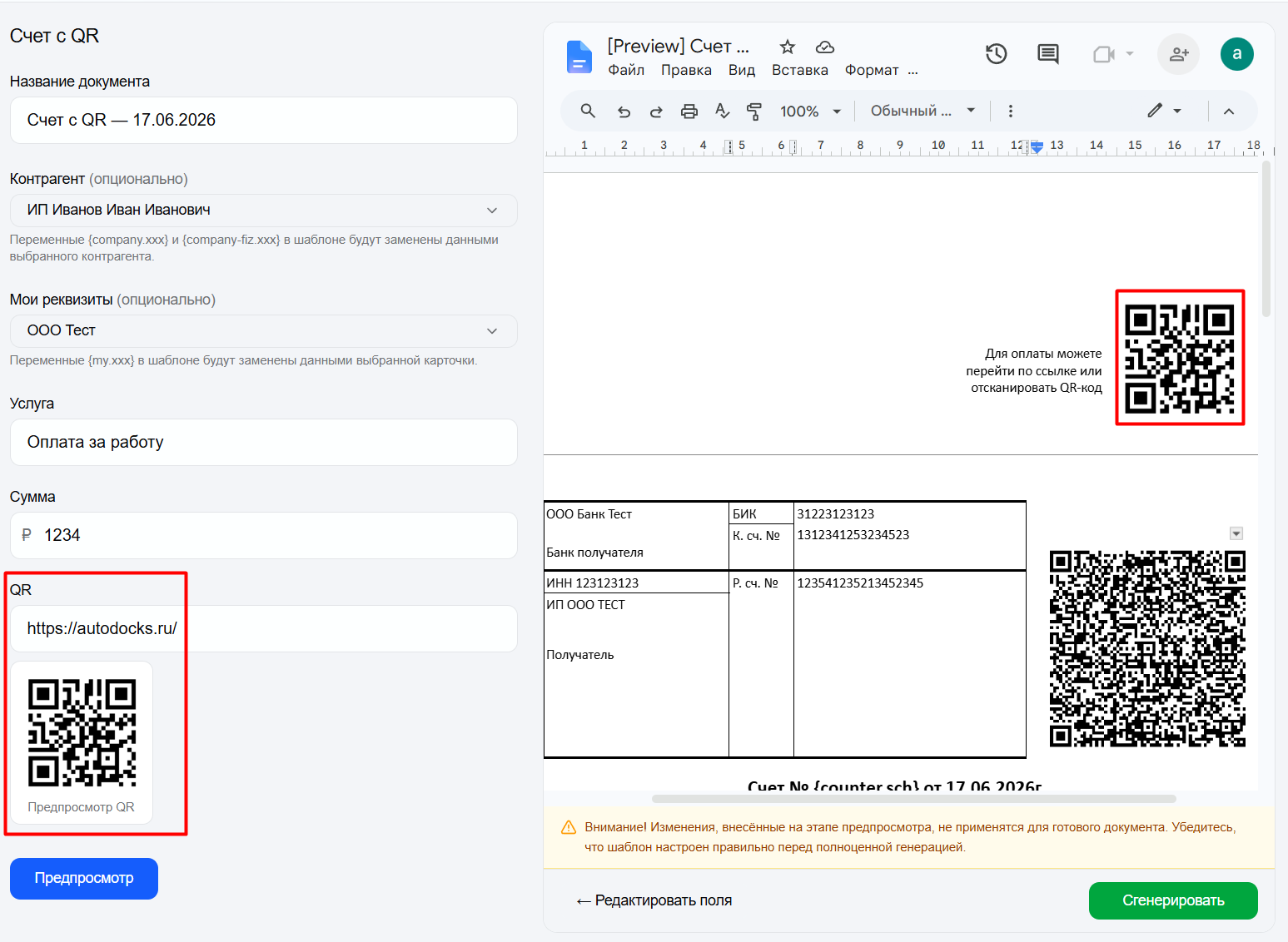1288x942 pixels.
Task: Click the 'Для оплаты можете' header text
Action: click(1043, 354)
